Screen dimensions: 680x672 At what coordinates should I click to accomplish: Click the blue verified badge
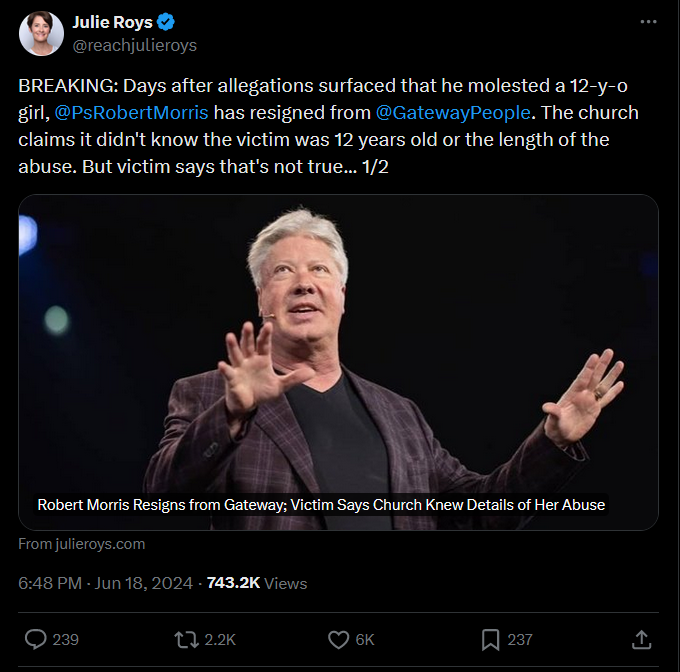click(x=168, y=23)
